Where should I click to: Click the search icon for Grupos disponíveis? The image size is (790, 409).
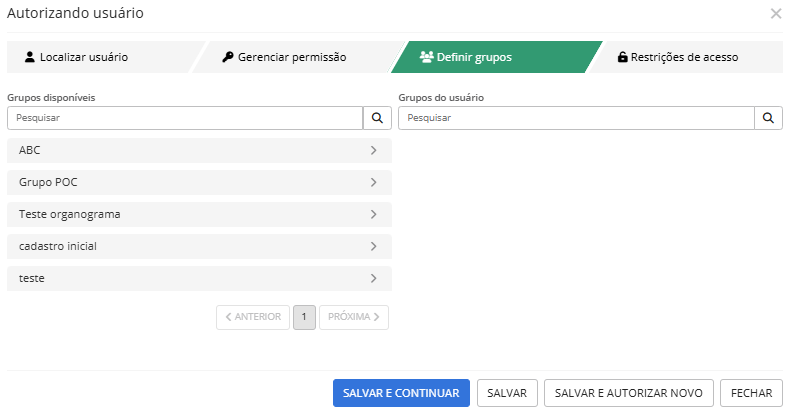pyautogui.click(x=377, y=118)
